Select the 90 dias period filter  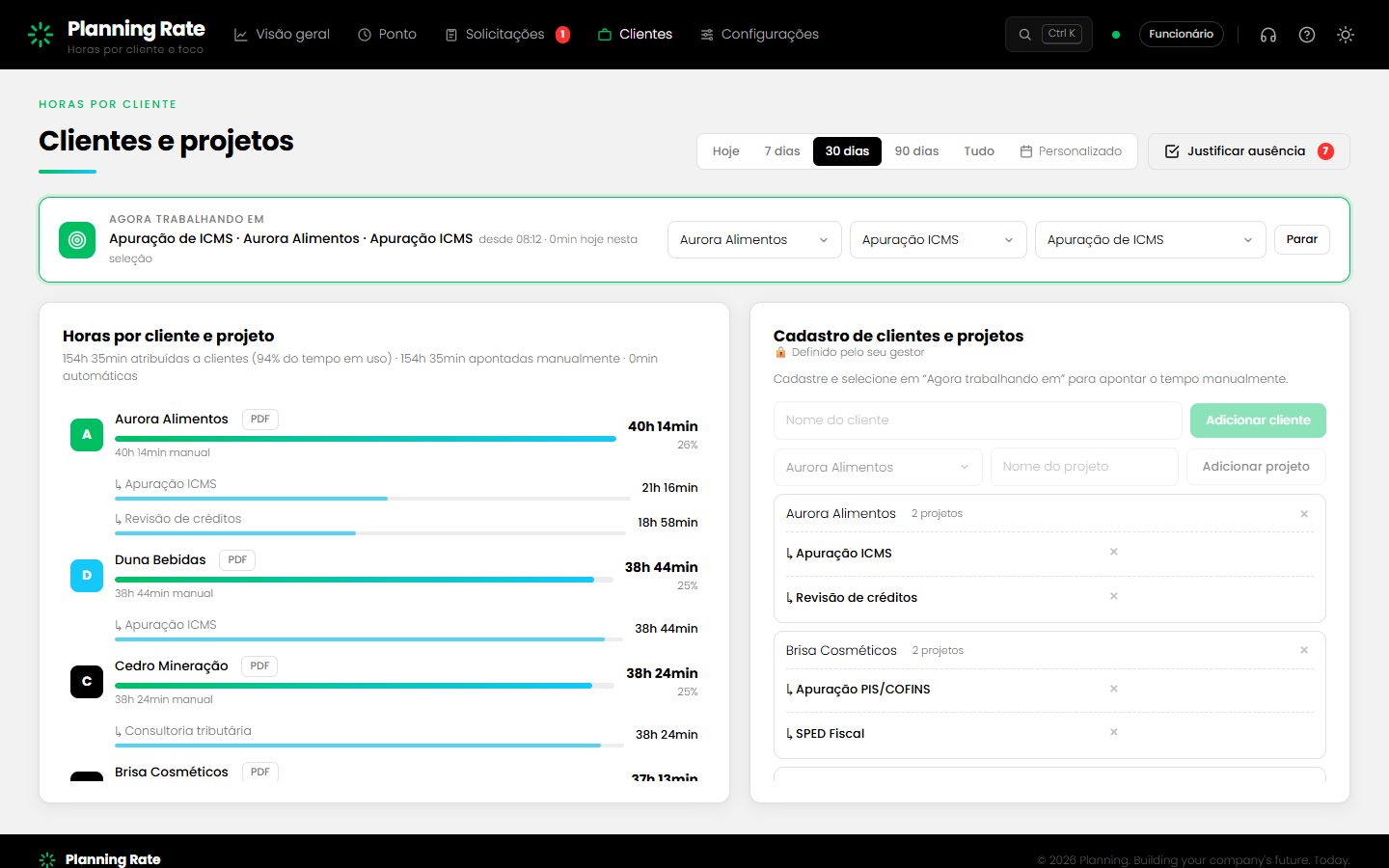tap(916, 151)
